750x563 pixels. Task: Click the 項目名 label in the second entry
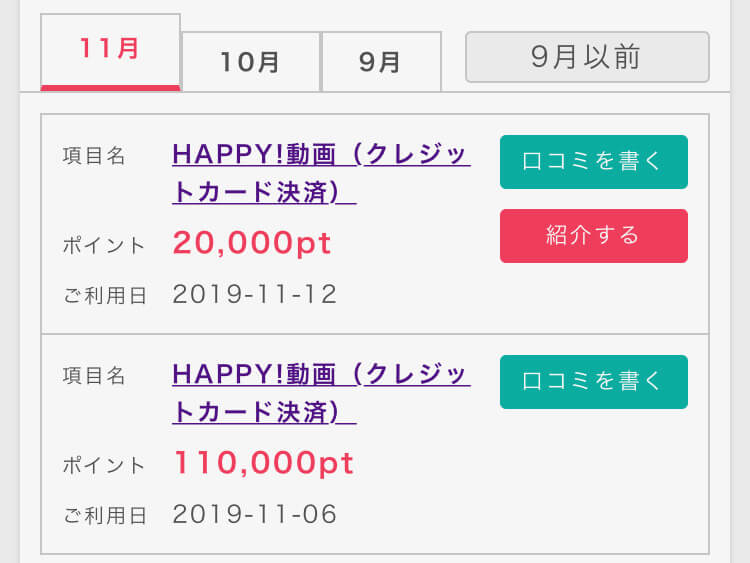click(x=94, y=376)
